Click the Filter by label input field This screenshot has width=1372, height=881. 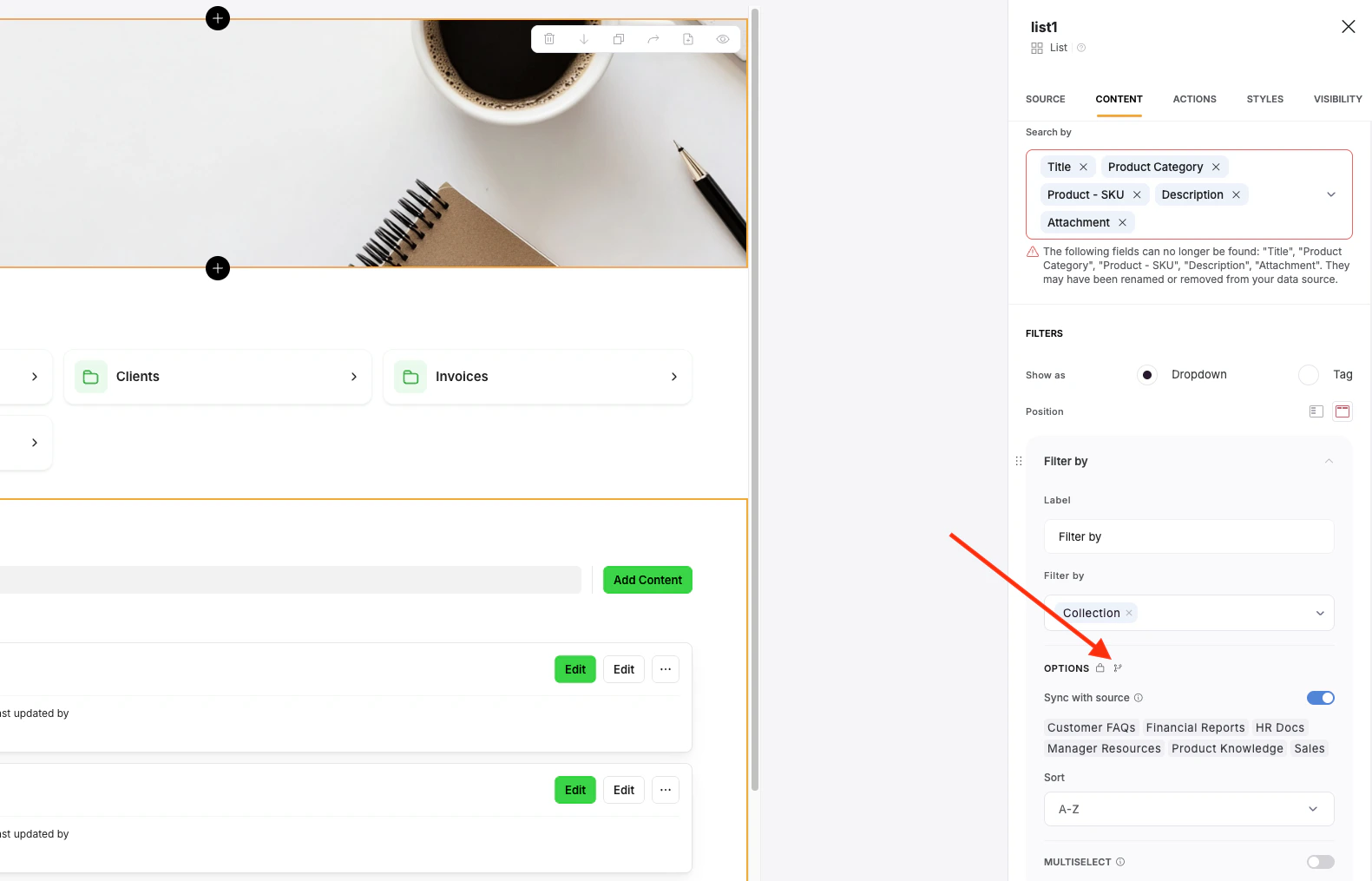[x=1189, y=536]
